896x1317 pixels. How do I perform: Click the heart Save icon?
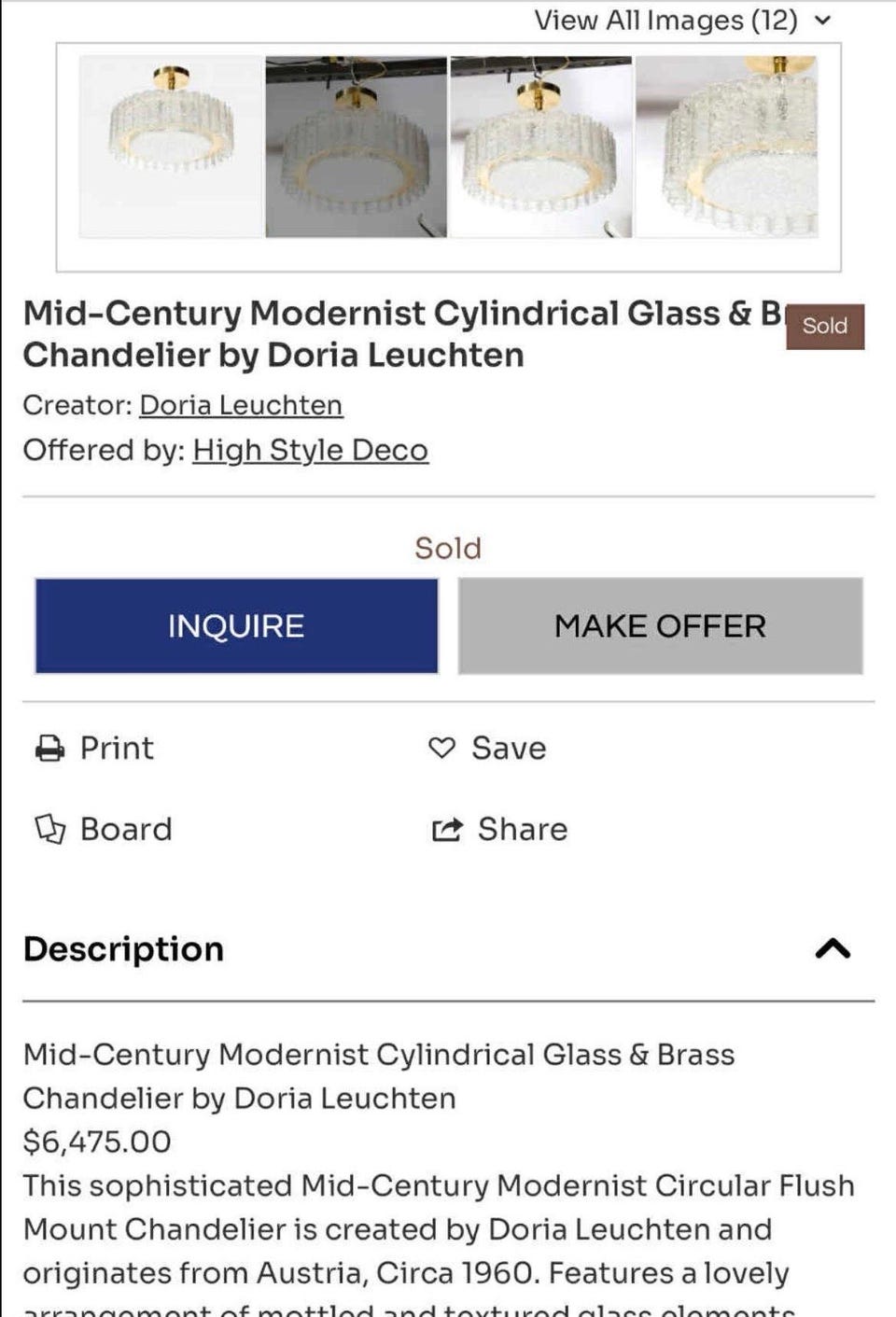(441, 748)
